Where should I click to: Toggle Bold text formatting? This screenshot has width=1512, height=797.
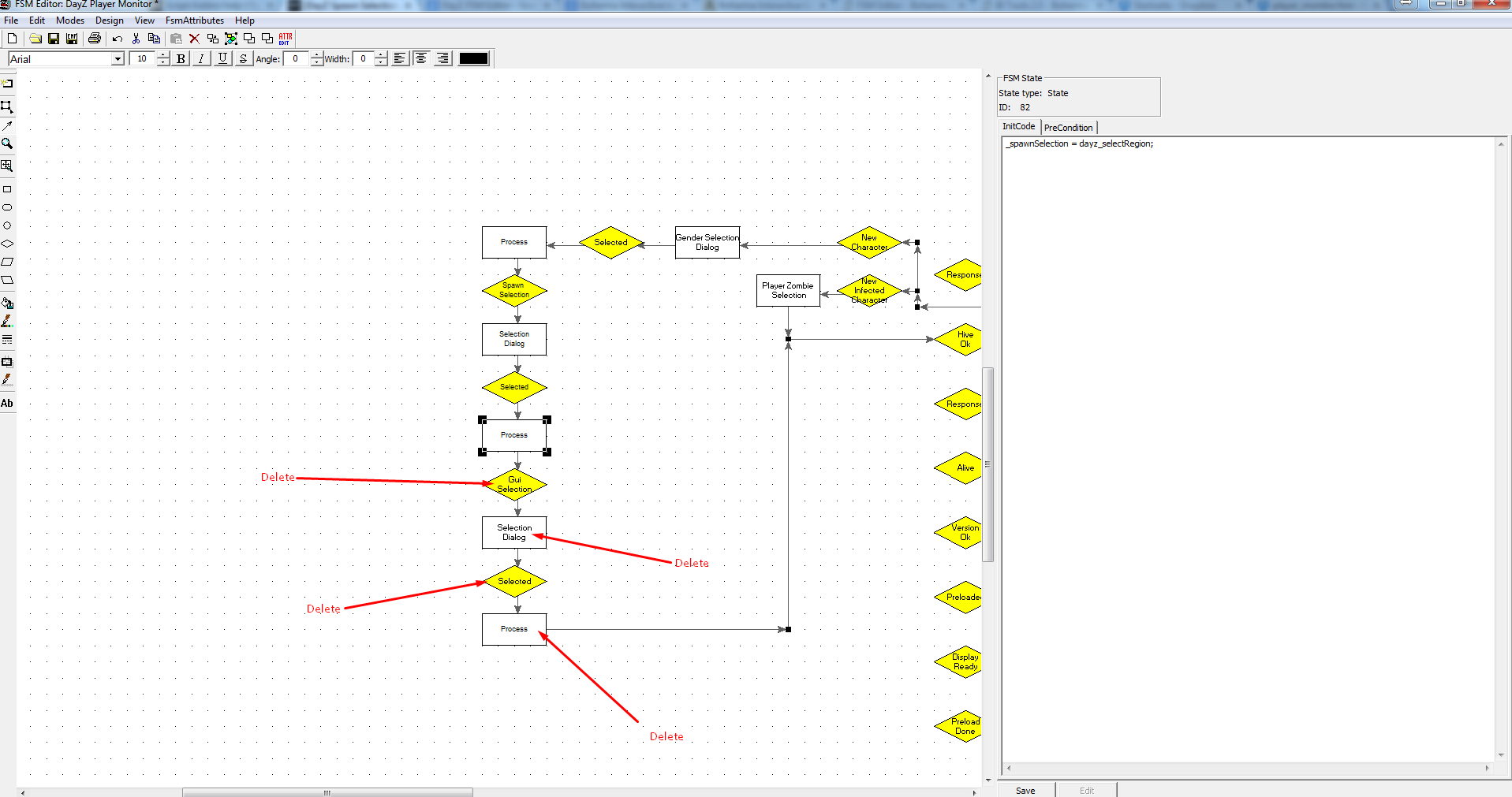pyautogui.click(x=181, y=58)
